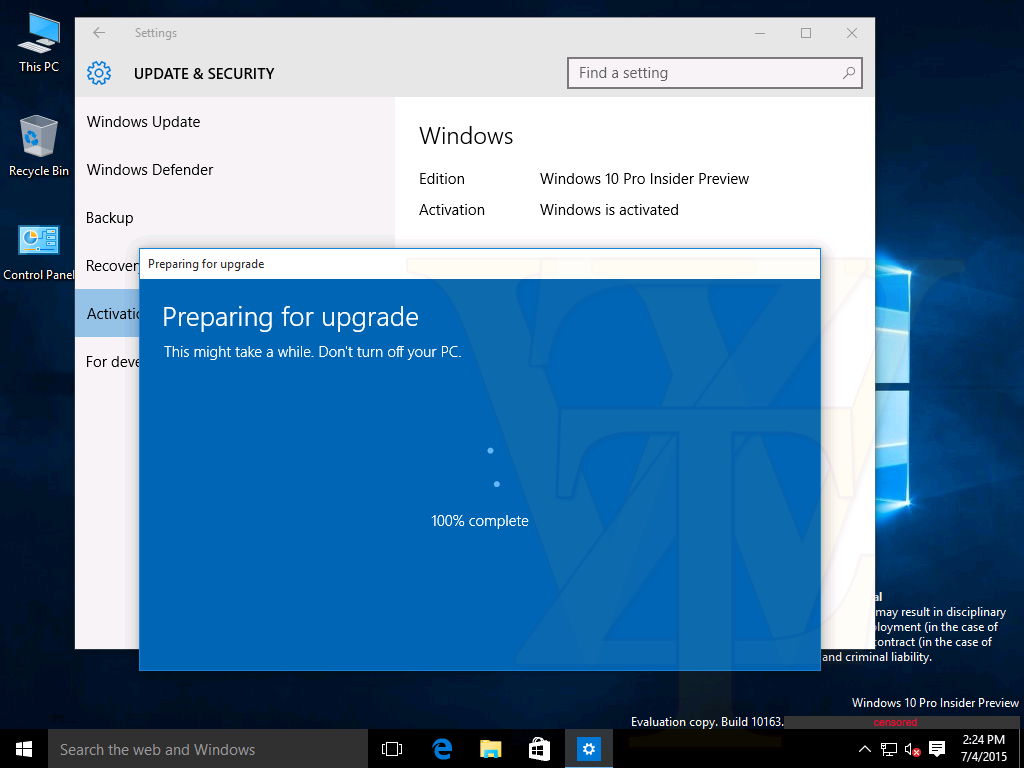Select Windows Defender in the sidebar
The width and height of the screenshot is (1024, 768).
click(x=150, y=170)
